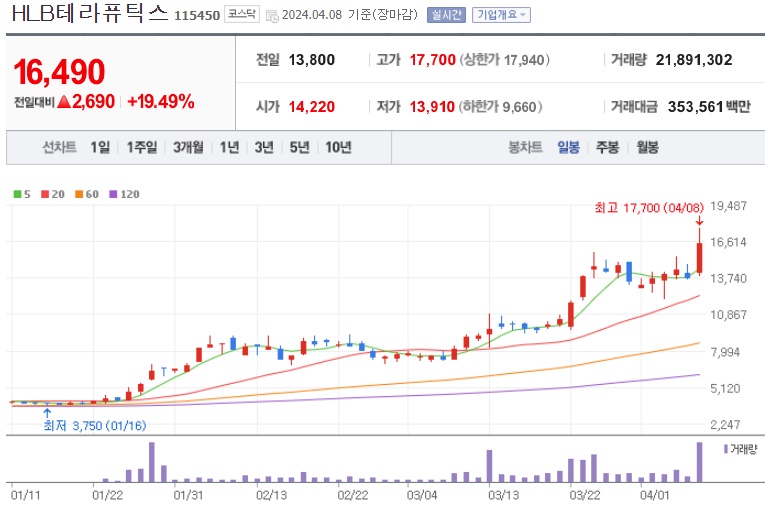765x509 pixels.
Task: Click the opening price value 14,220
Action: pyautogui.click(x=312, y=106)
